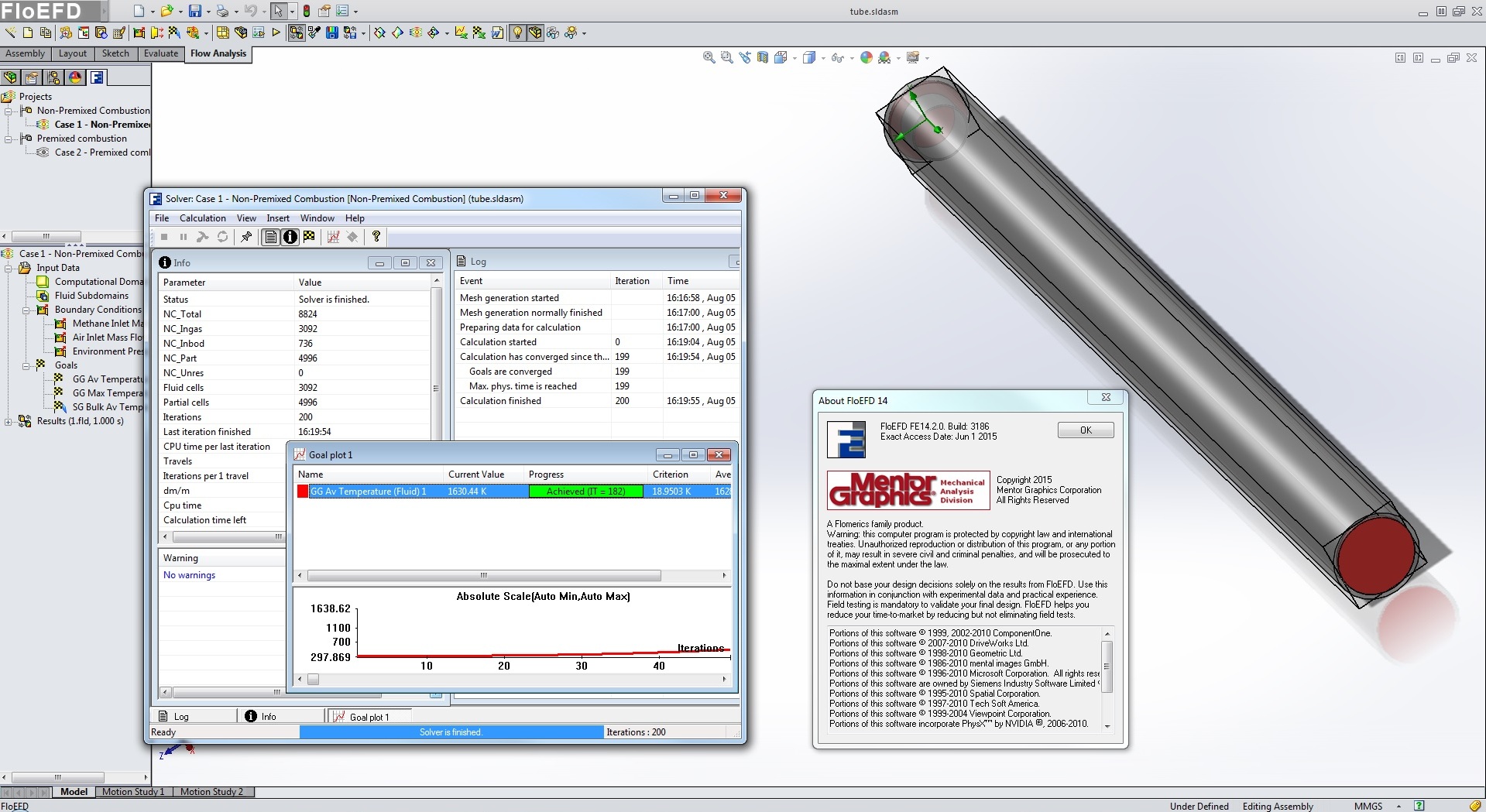Toggle the Log window icon in Solver toolbar
The image size is (1486, 812).
click(270, 237)
